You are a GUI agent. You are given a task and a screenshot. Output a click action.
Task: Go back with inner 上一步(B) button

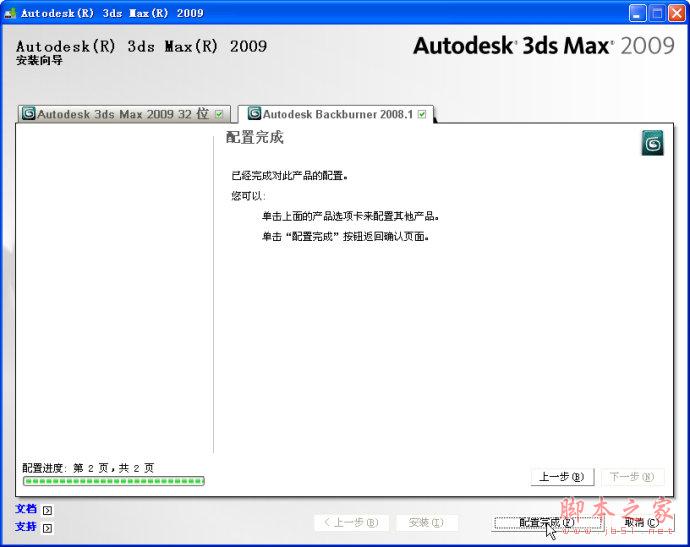coord(562,477)
